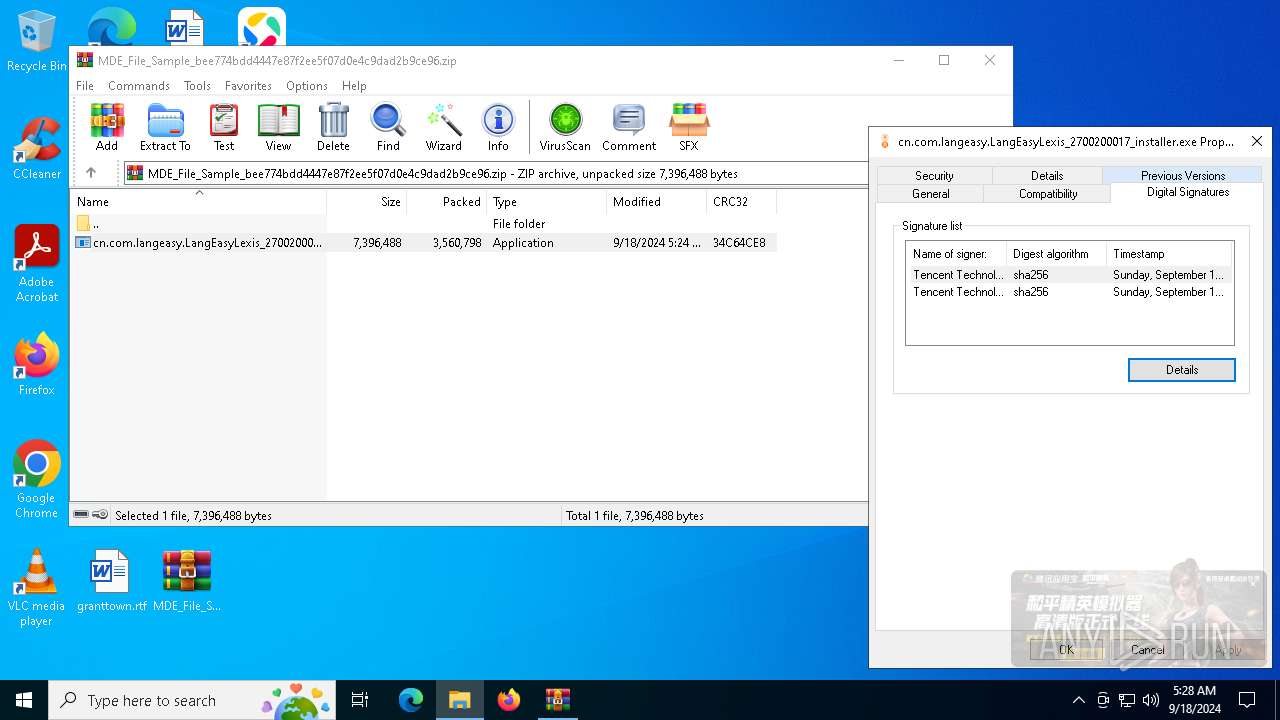Open CCleaner desktop shortcut
The width and height of the screenshot is (1280, 720).
coord(36,150)
